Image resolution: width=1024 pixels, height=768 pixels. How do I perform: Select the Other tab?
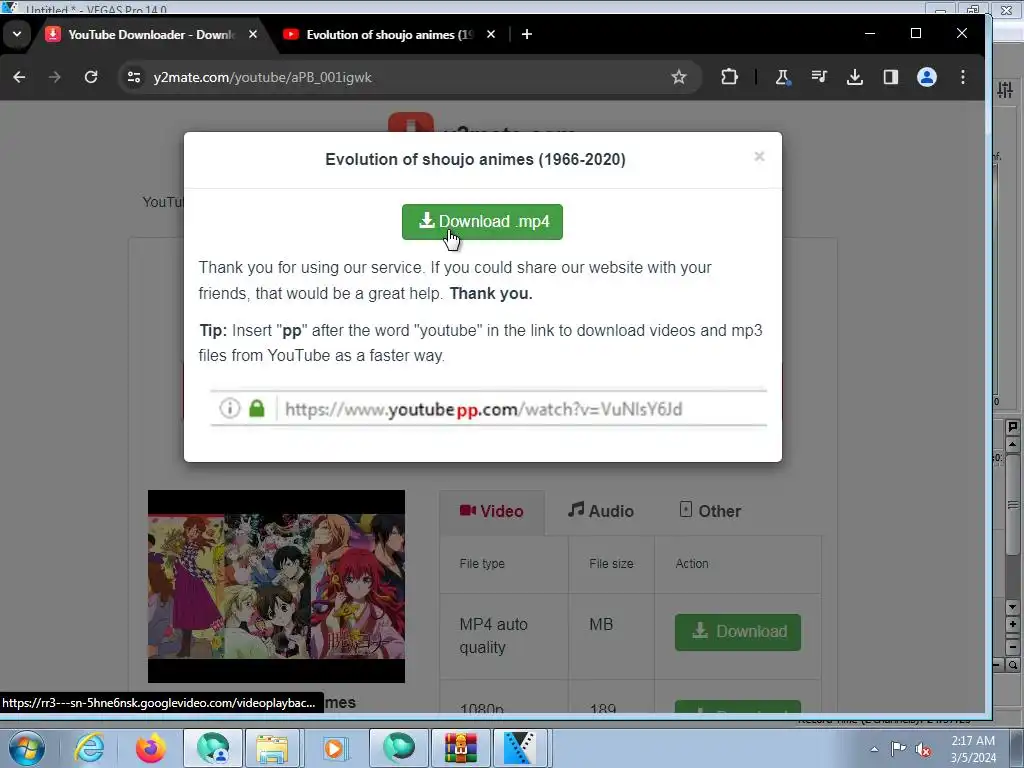coord(710,511)
